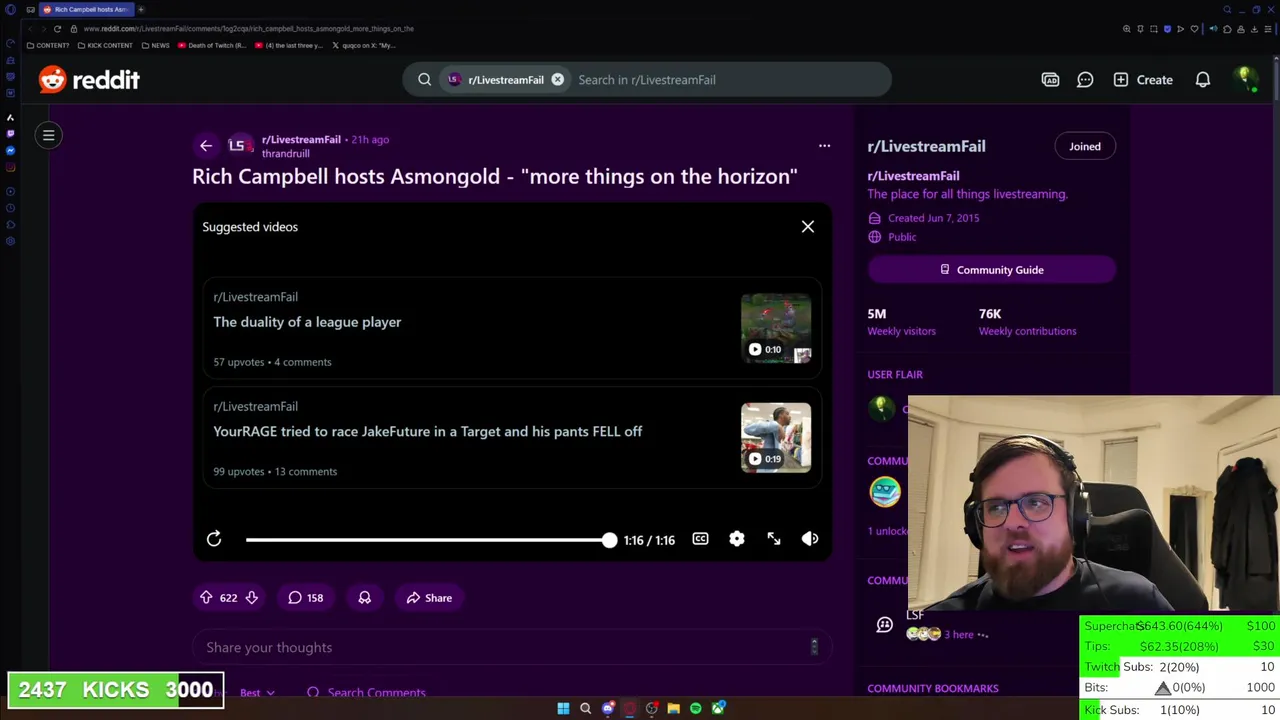1280x720 pixels.
Task: Open Twitch in browser sidebar
Action: (x=10, y=133)
